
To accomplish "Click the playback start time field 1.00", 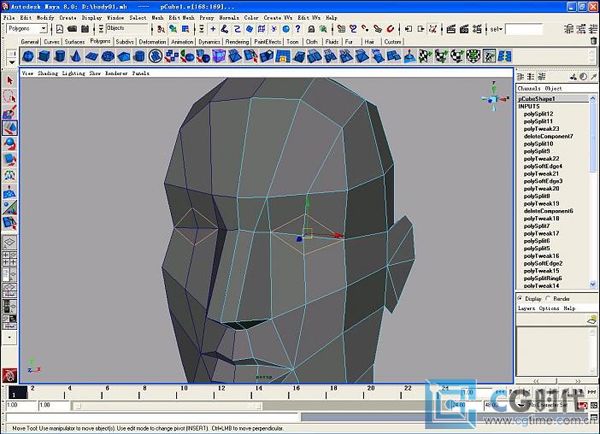I will click(x=54, y=405).
